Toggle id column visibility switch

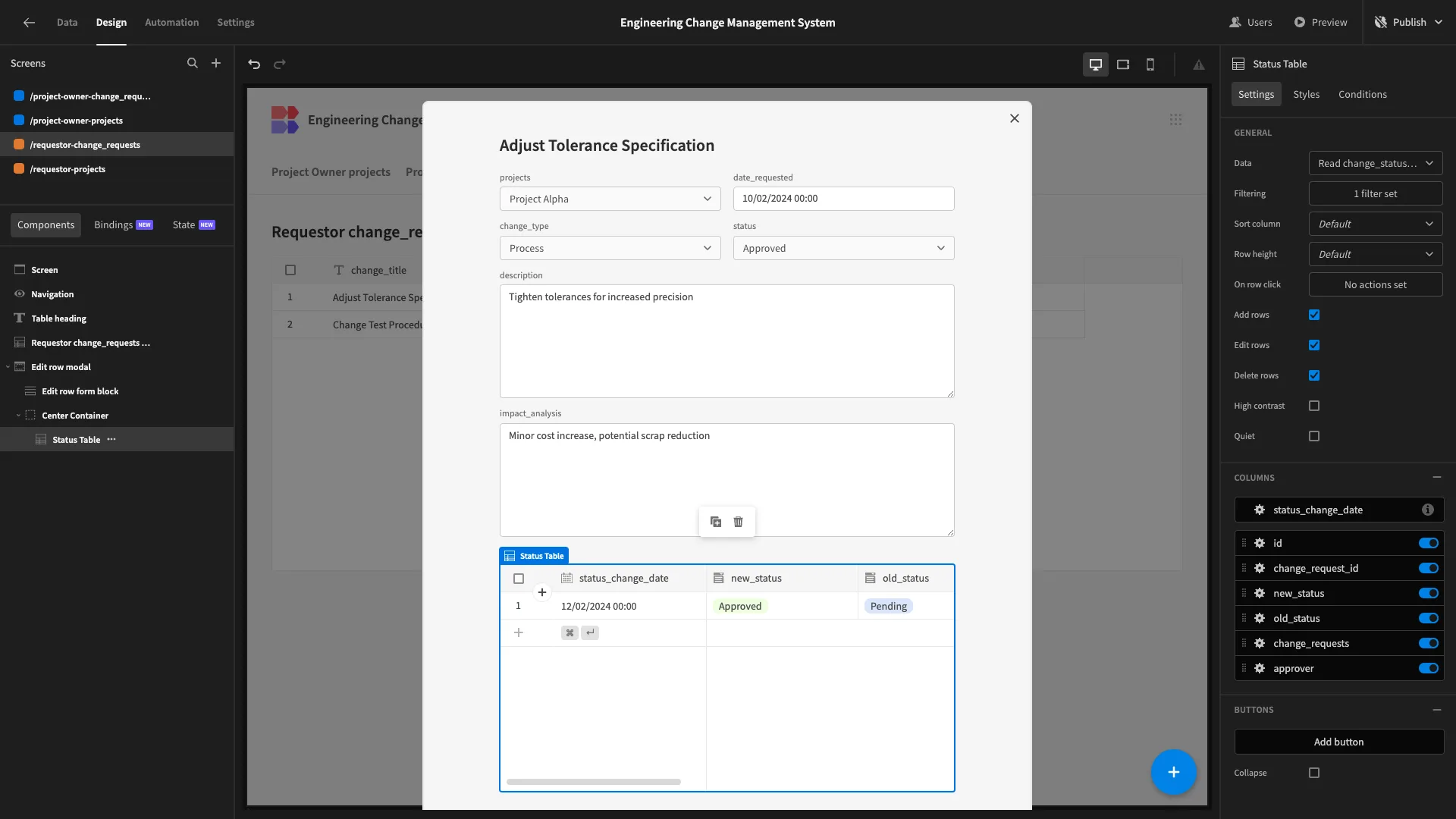click(1429, 543)
